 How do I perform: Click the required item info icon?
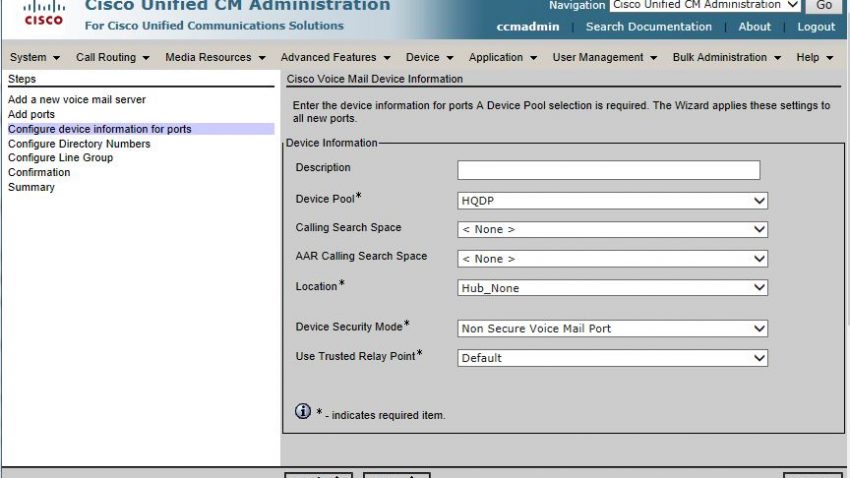coord(303,411)
